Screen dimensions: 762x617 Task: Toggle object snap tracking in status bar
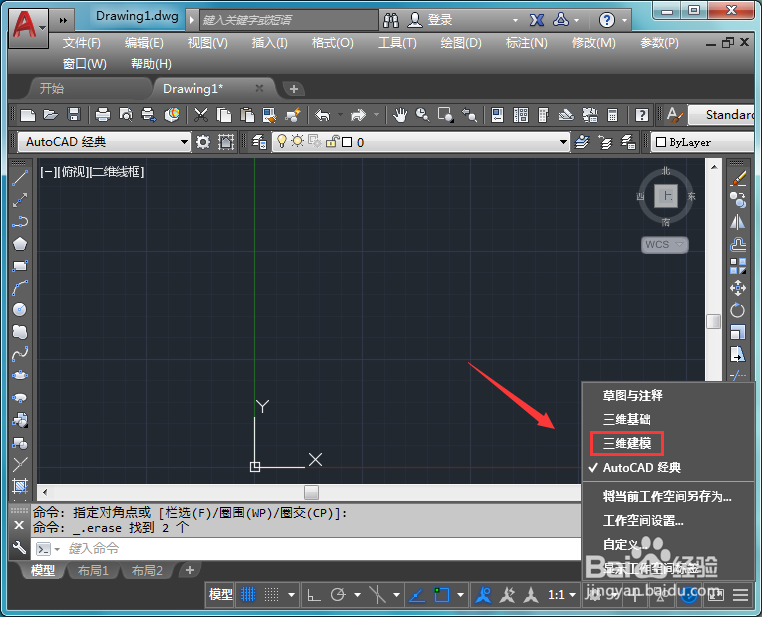coord(416,594)
